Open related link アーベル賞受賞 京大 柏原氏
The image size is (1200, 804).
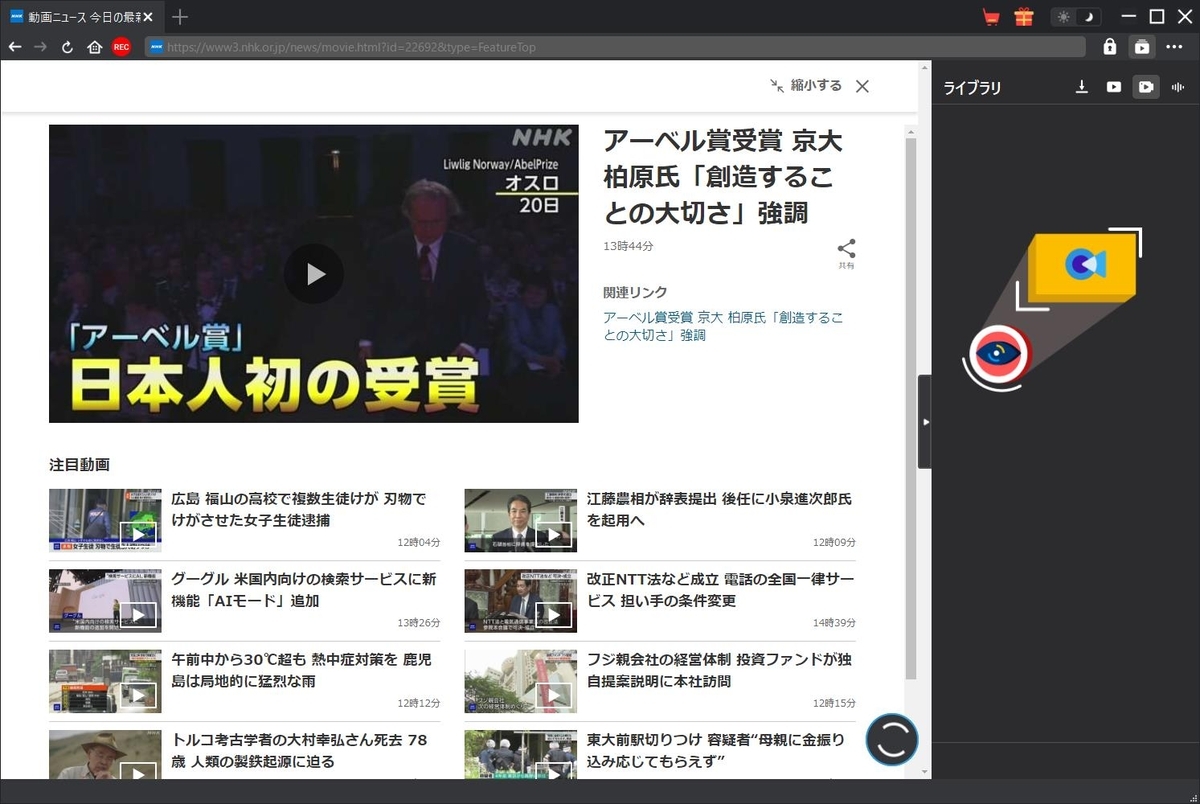tap(723, 326)
